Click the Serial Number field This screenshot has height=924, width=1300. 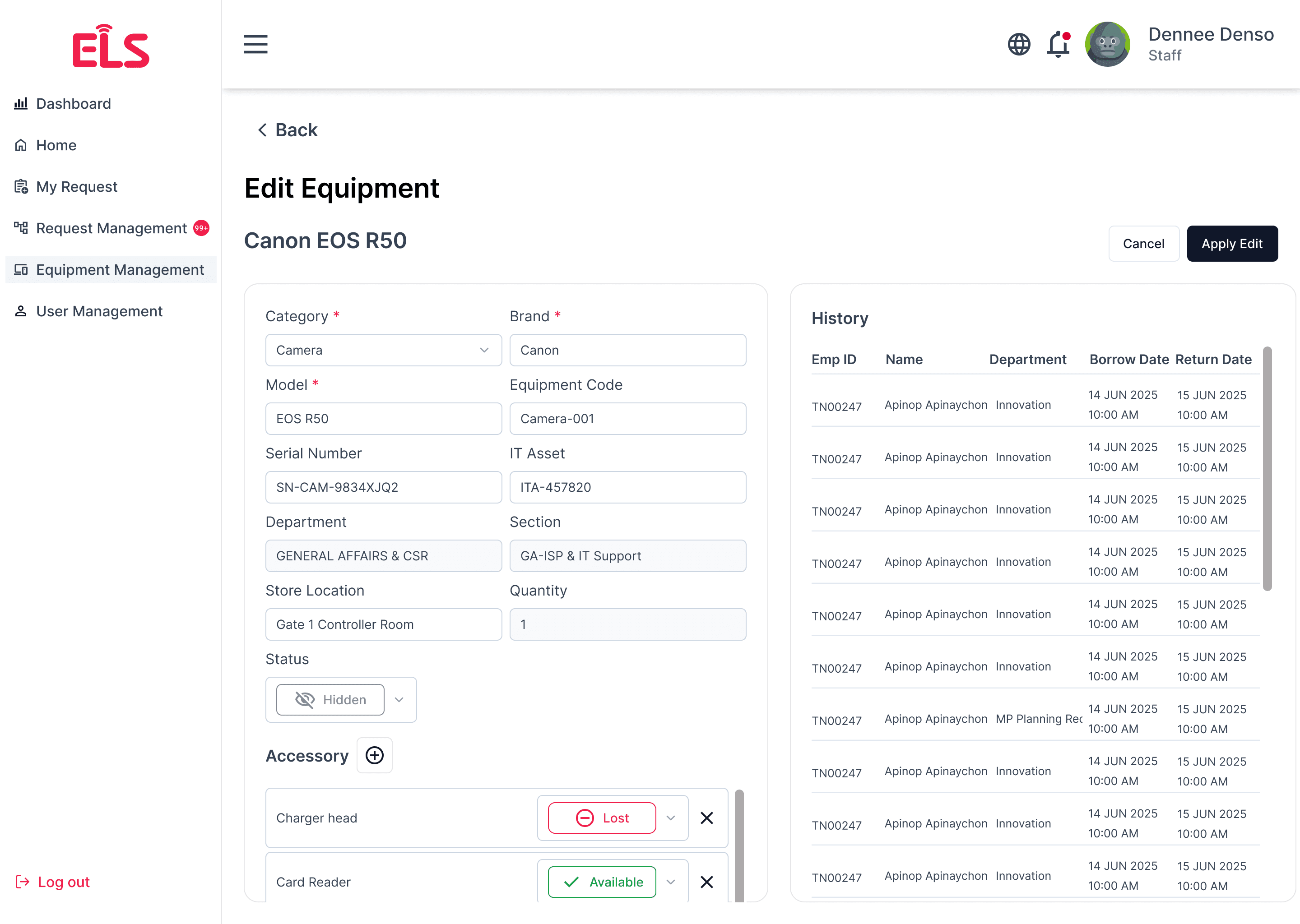pyautogui.click(x=384, y=487)
